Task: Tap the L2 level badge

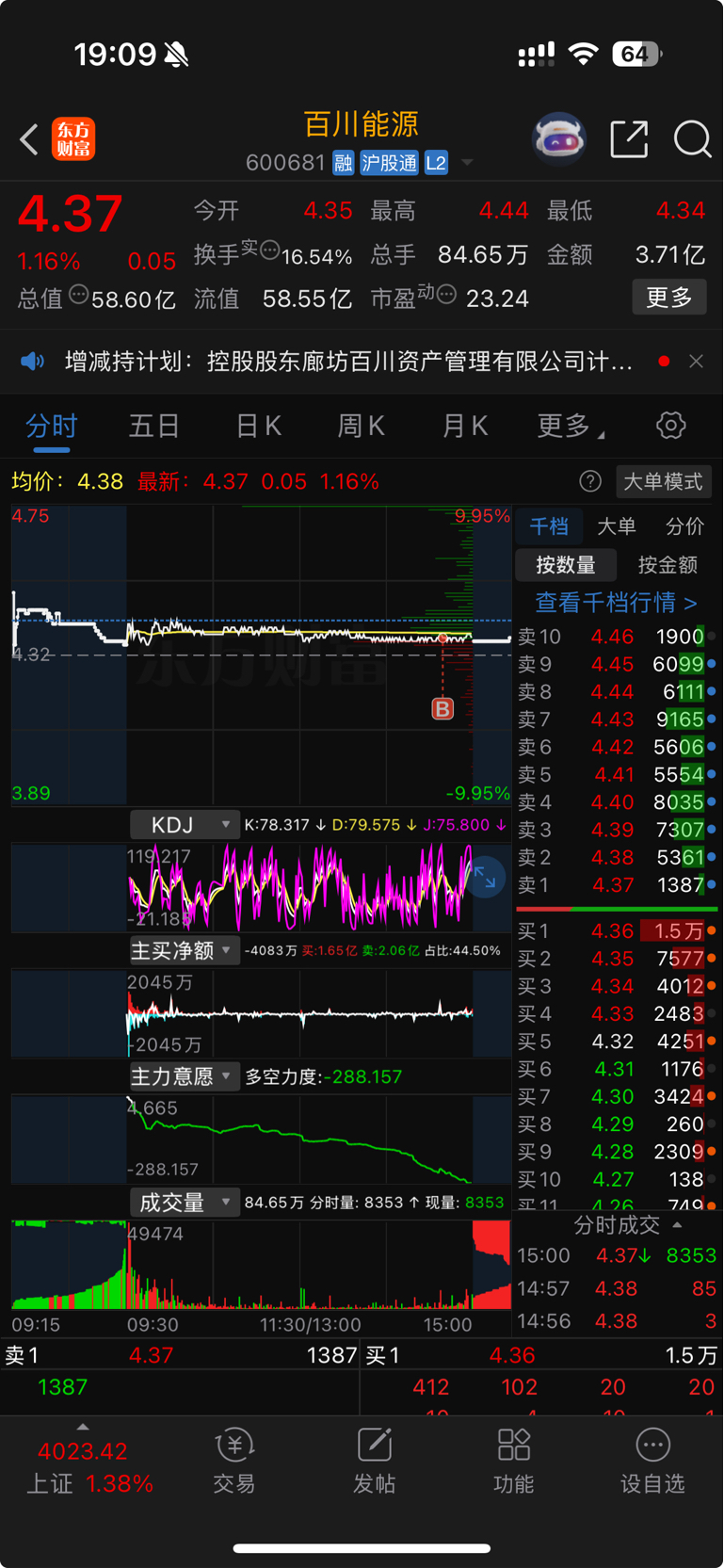Action: pos(436,163)
